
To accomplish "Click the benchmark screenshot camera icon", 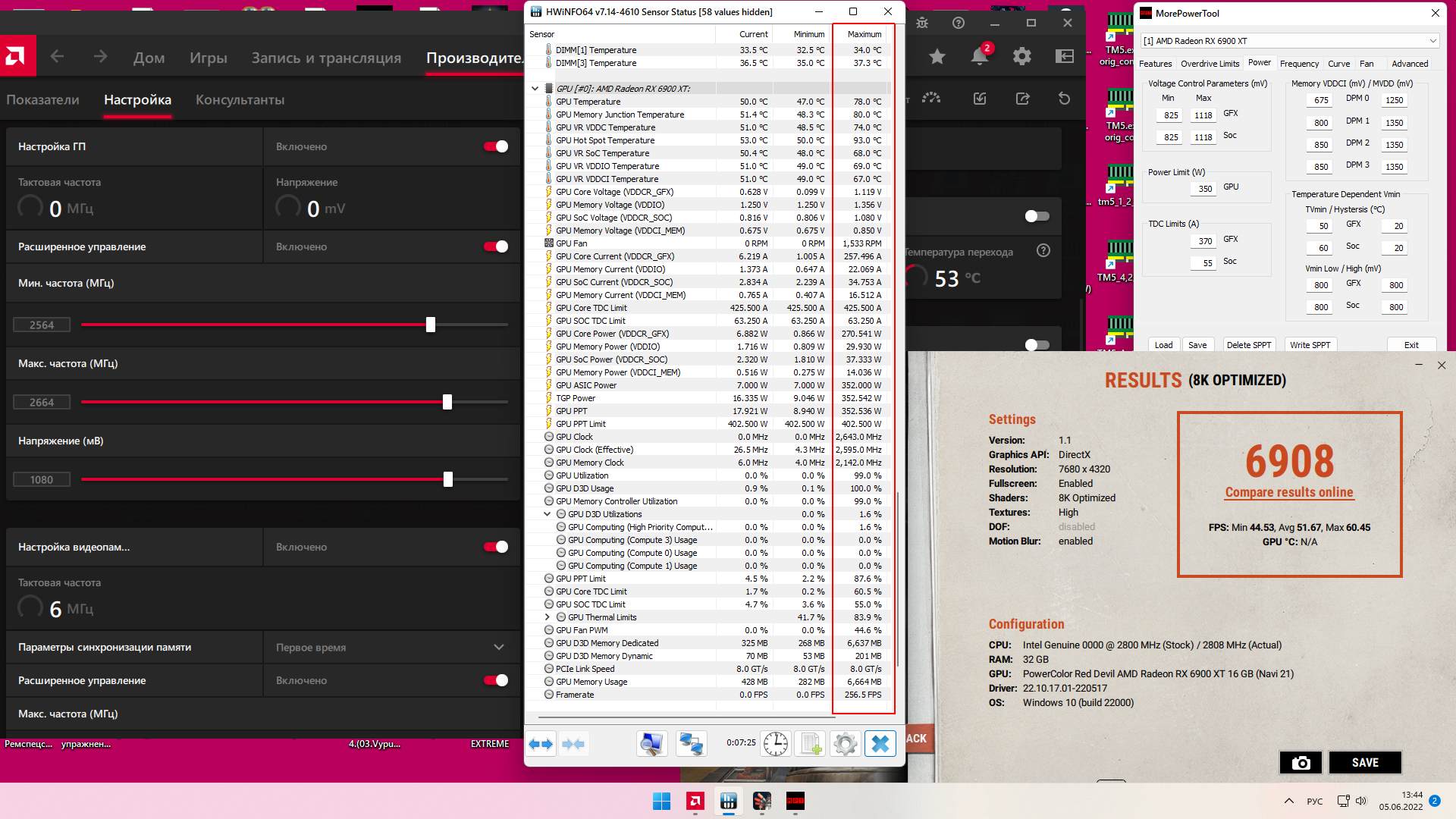I will (1301, 762).
